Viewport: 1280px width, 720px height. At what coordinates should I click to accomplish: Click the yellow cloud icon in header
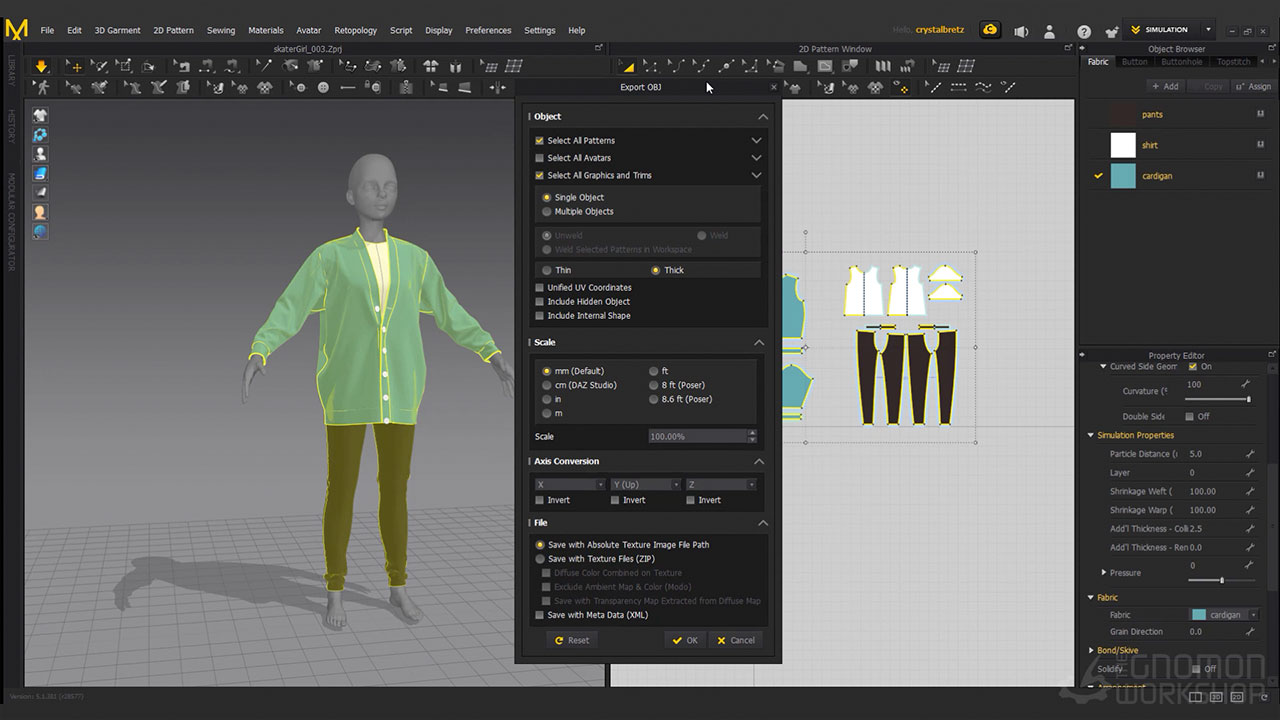(989, 30)
